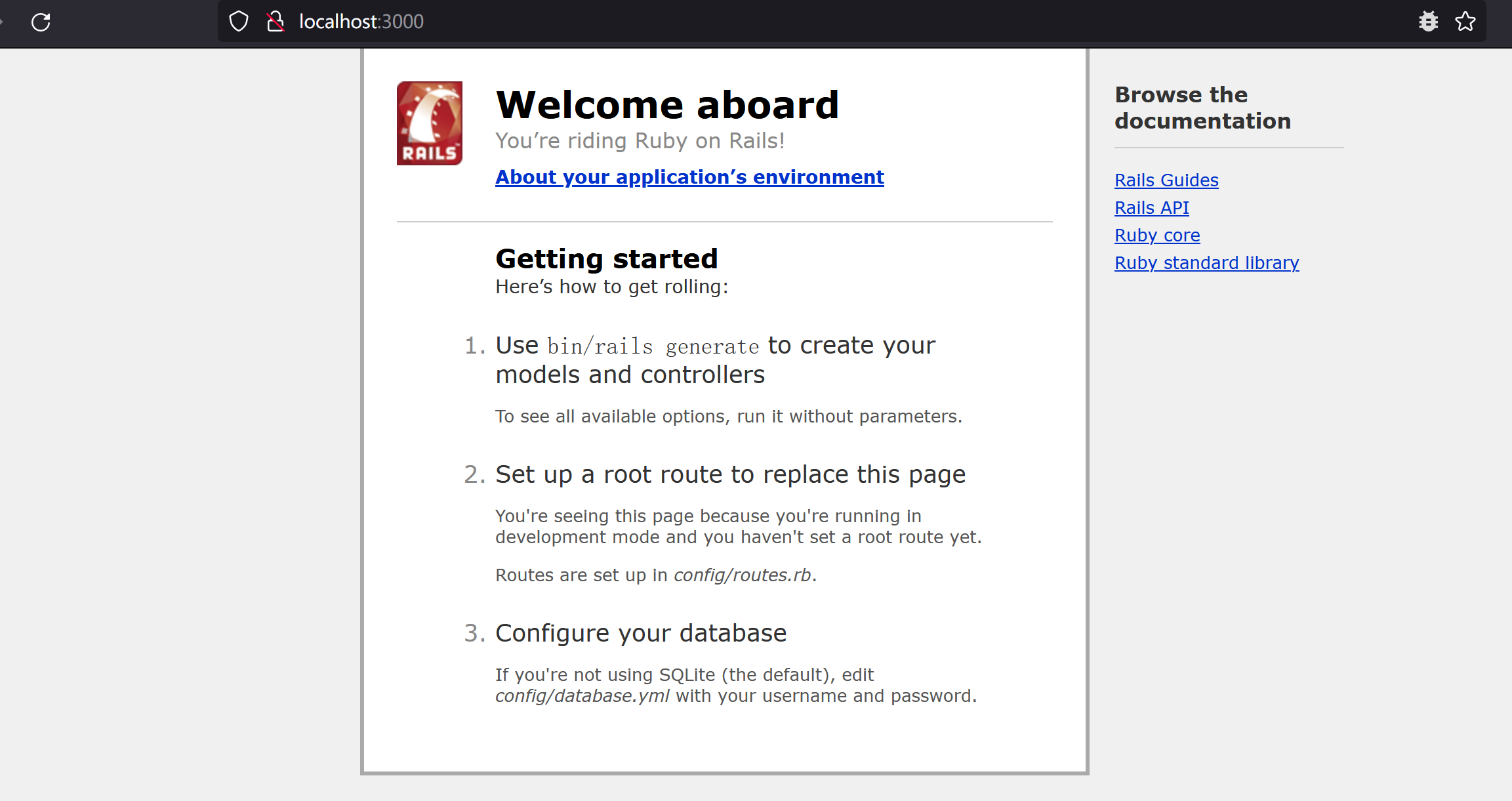Image resolution: width=1512 pixels, height=801 pixels.
Task: Open About your application's environment link
Action: pos(689,177)
